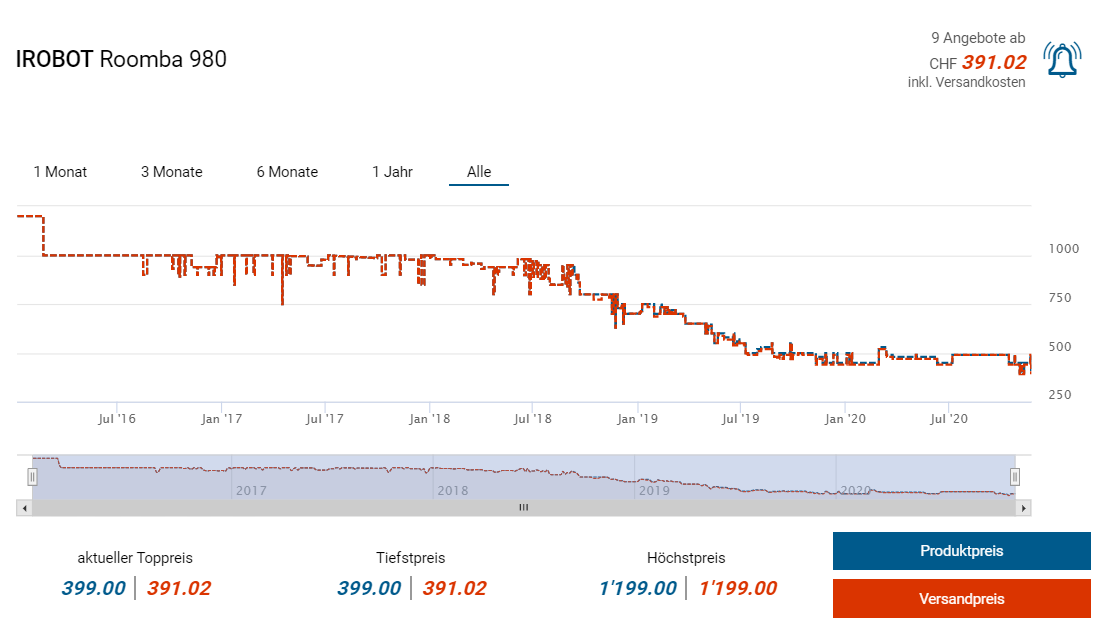Toggle the Versandpreis series button

(961, 599)
